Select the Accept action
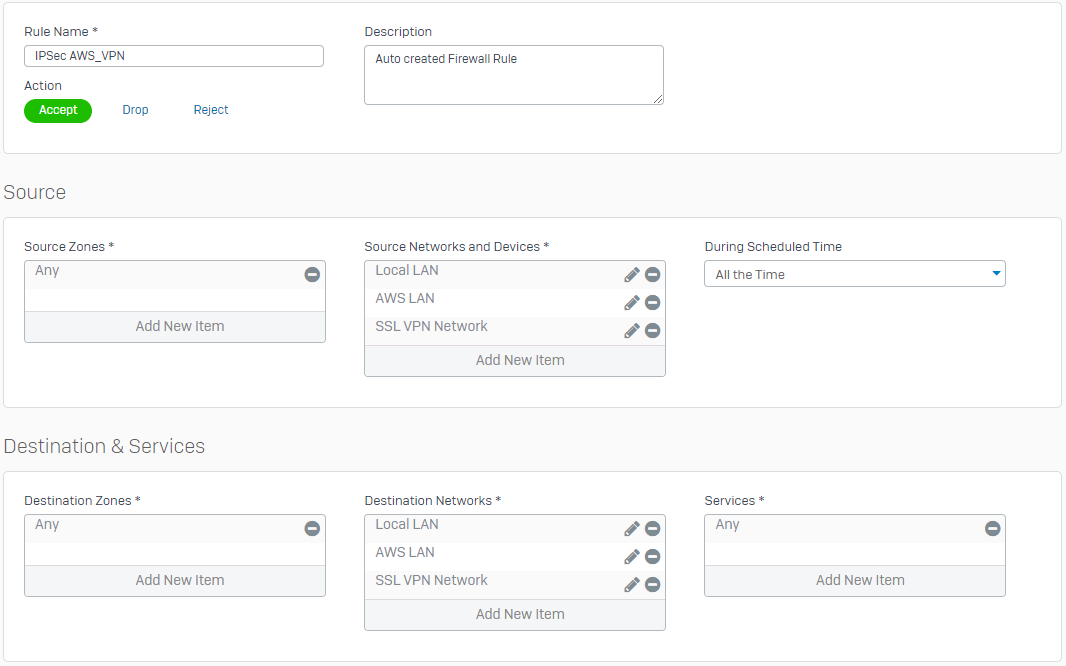The width and height of the screenshot is (1066, 666). 58,111
